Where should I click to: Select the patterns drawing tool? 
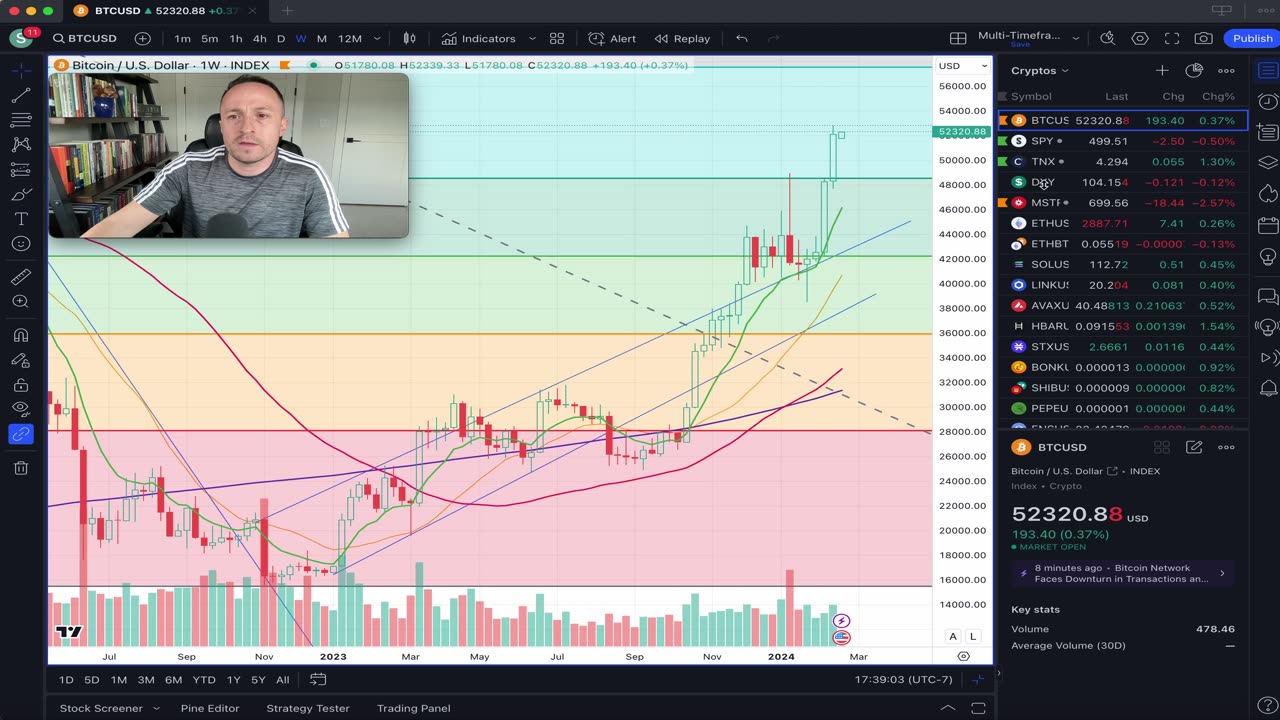click(20, 145)
